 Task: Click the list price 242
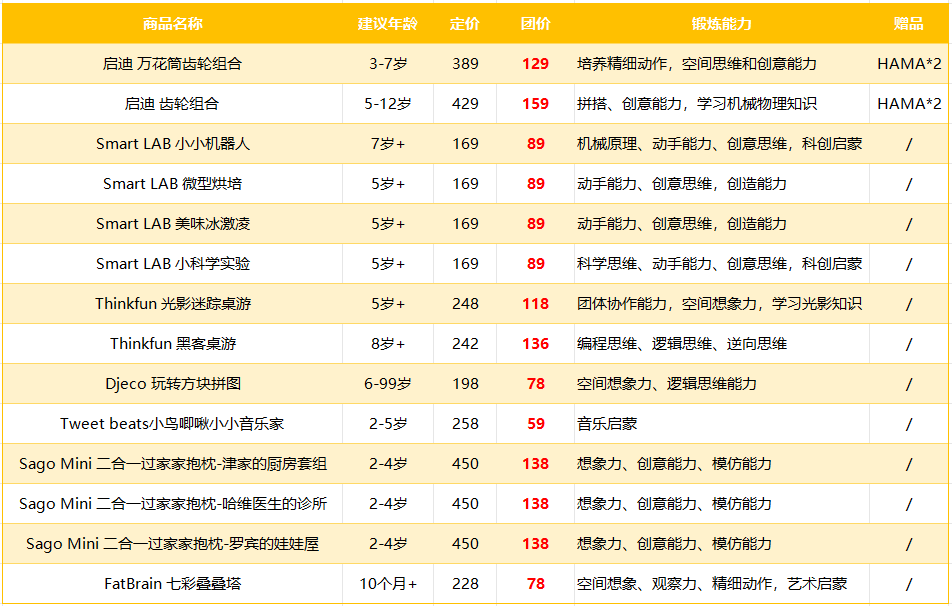[465, 344]
